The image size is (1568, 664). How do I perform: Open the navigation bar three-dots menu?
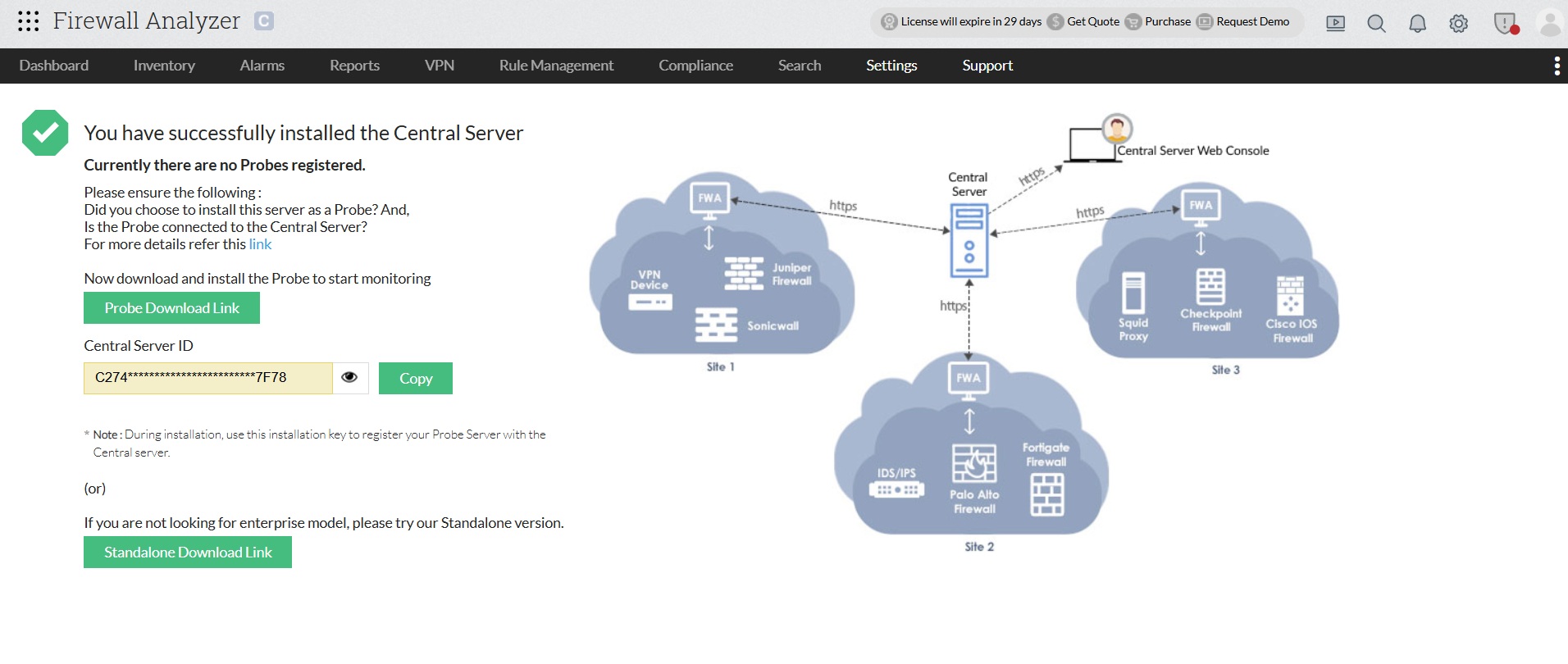(1557, 66)
